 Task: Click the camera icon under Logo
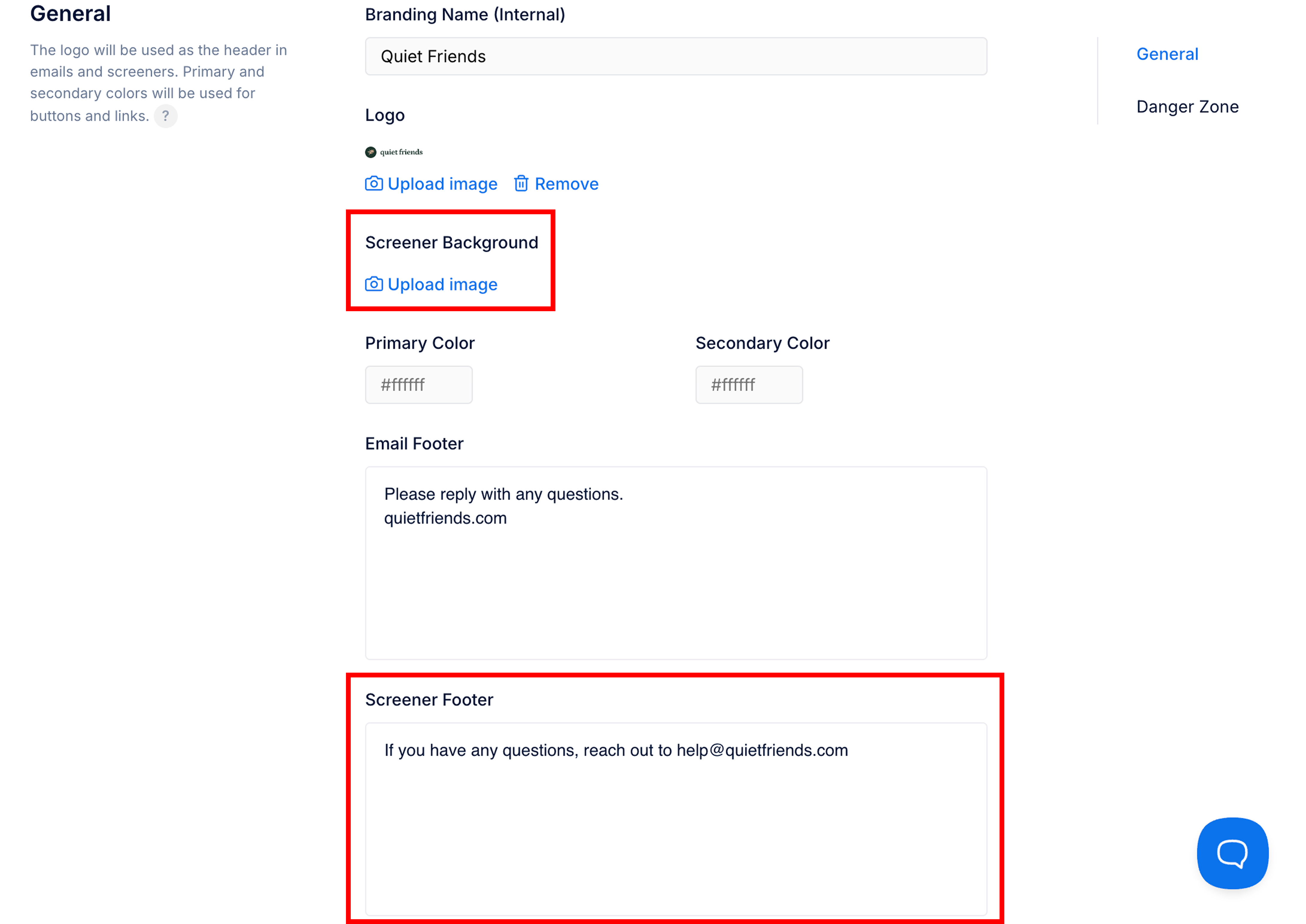[374, 184]
